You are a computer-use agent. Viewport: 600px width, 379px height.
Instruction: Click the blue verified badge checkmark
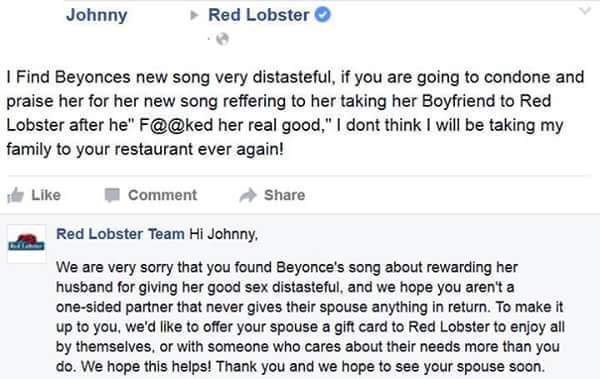coord(323,15)
